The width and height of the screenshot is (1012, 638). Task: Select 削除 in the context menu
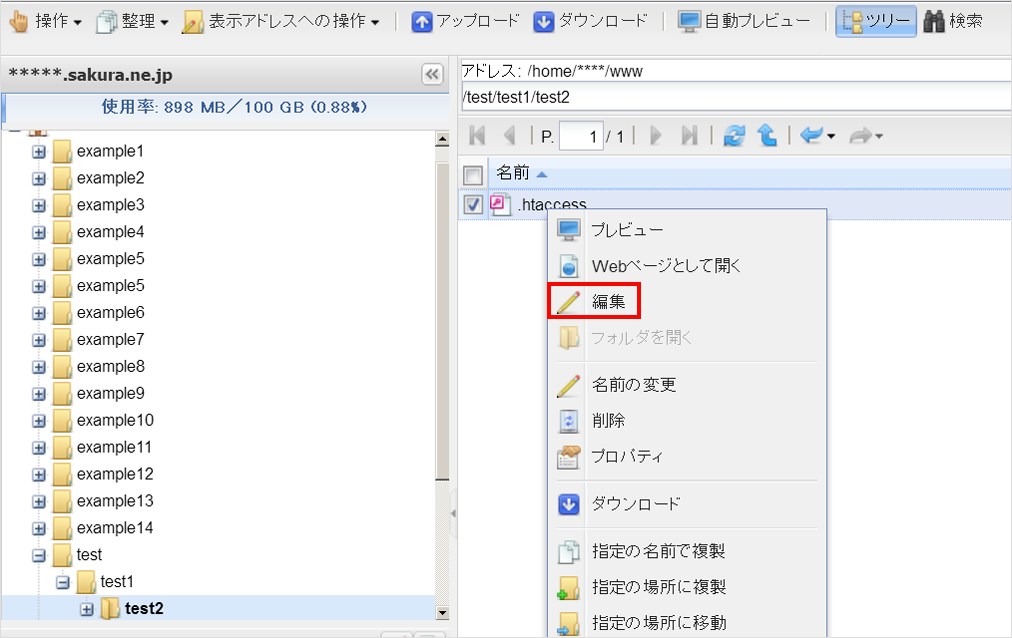pos(608,421)
